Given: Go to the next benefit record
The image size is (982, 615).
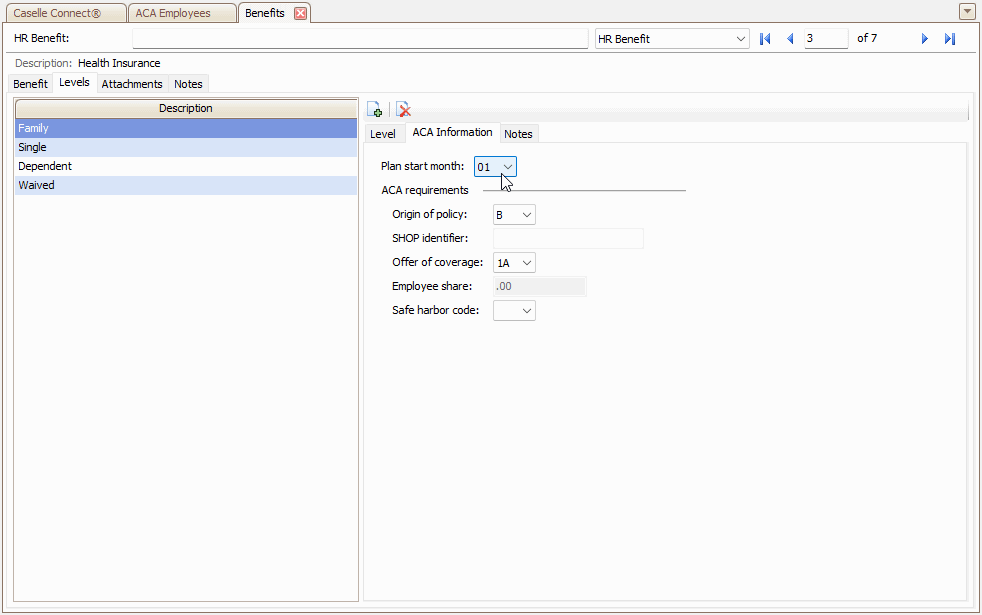Looking at the screenshot, I should tap(924, 39).
